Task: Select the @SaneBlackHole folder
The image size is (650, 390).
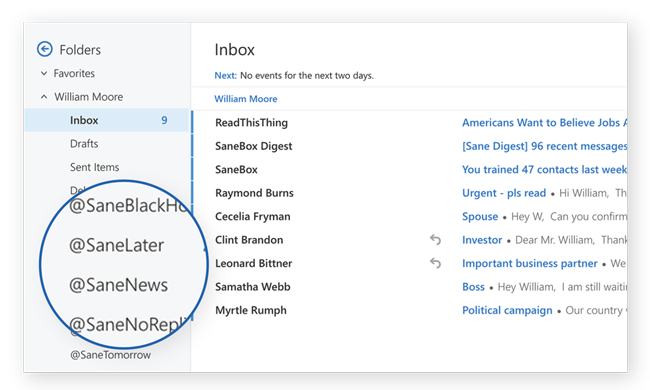Action: [129, 206]
